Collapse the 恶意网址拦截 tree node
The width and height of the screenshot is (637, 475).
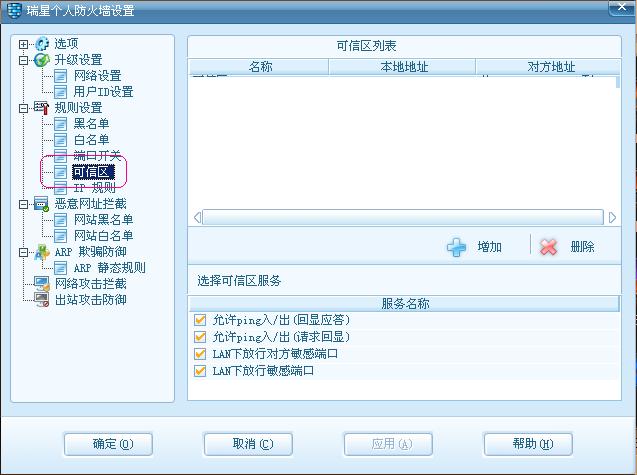point(24,204)
